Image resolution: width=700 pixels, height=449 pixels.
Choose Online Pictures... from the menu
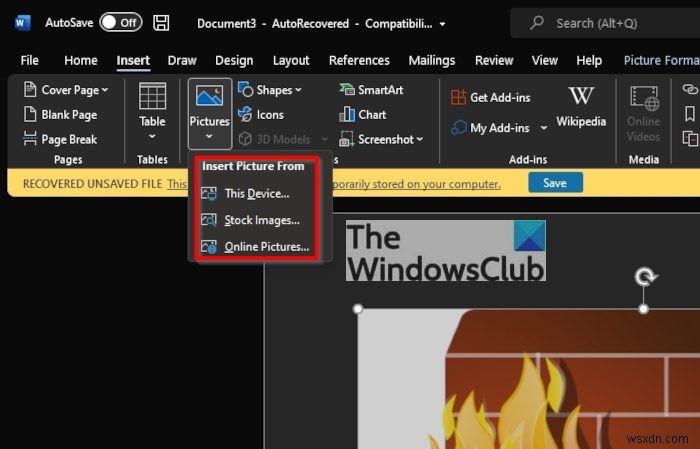pyautogui.click(x=257, y=246)
